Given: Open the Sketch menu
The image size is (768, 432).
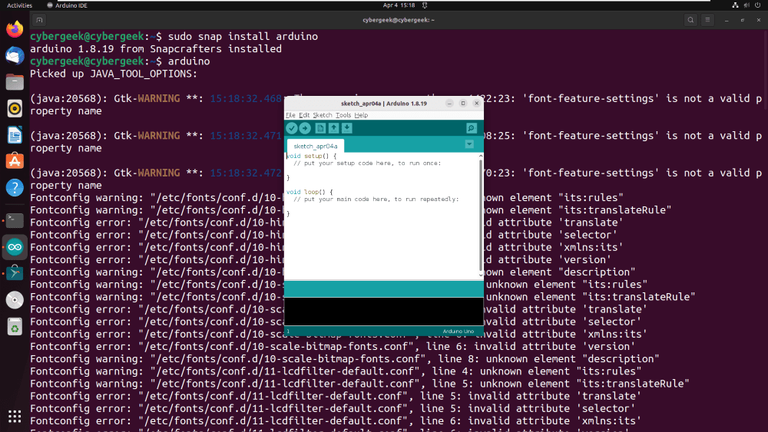Looking at the screenshot, I should 322,115.
